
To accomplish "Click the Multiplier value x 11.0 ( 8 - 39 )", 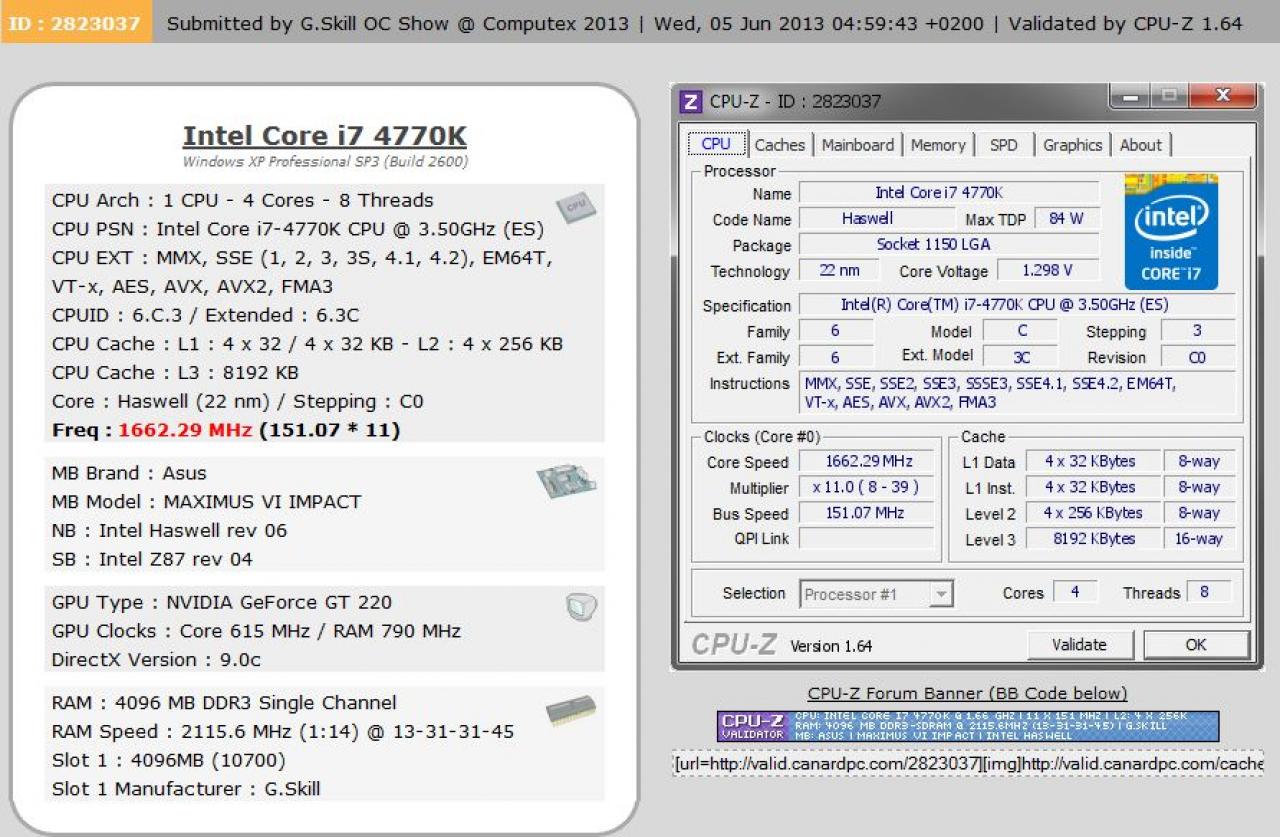I will pyautogui.click(x=868, y=487).
